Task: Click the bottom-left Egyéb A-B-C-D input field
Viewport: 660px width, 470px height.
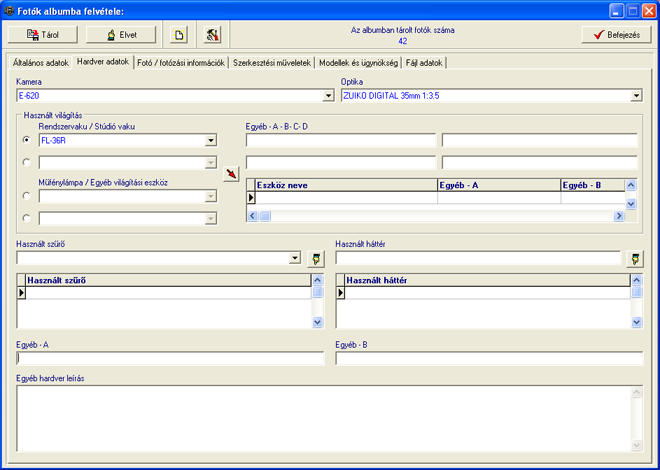Action: [341, 162]
